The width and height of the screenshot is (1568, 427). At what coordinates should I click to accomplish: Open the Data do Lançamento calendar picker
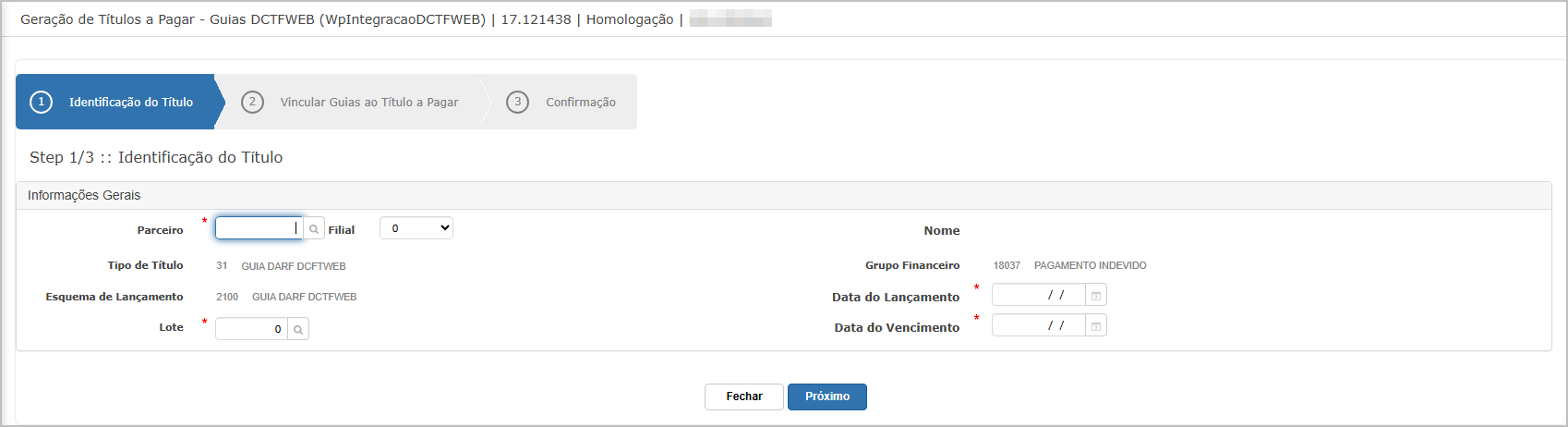[x=1096, y=296]
